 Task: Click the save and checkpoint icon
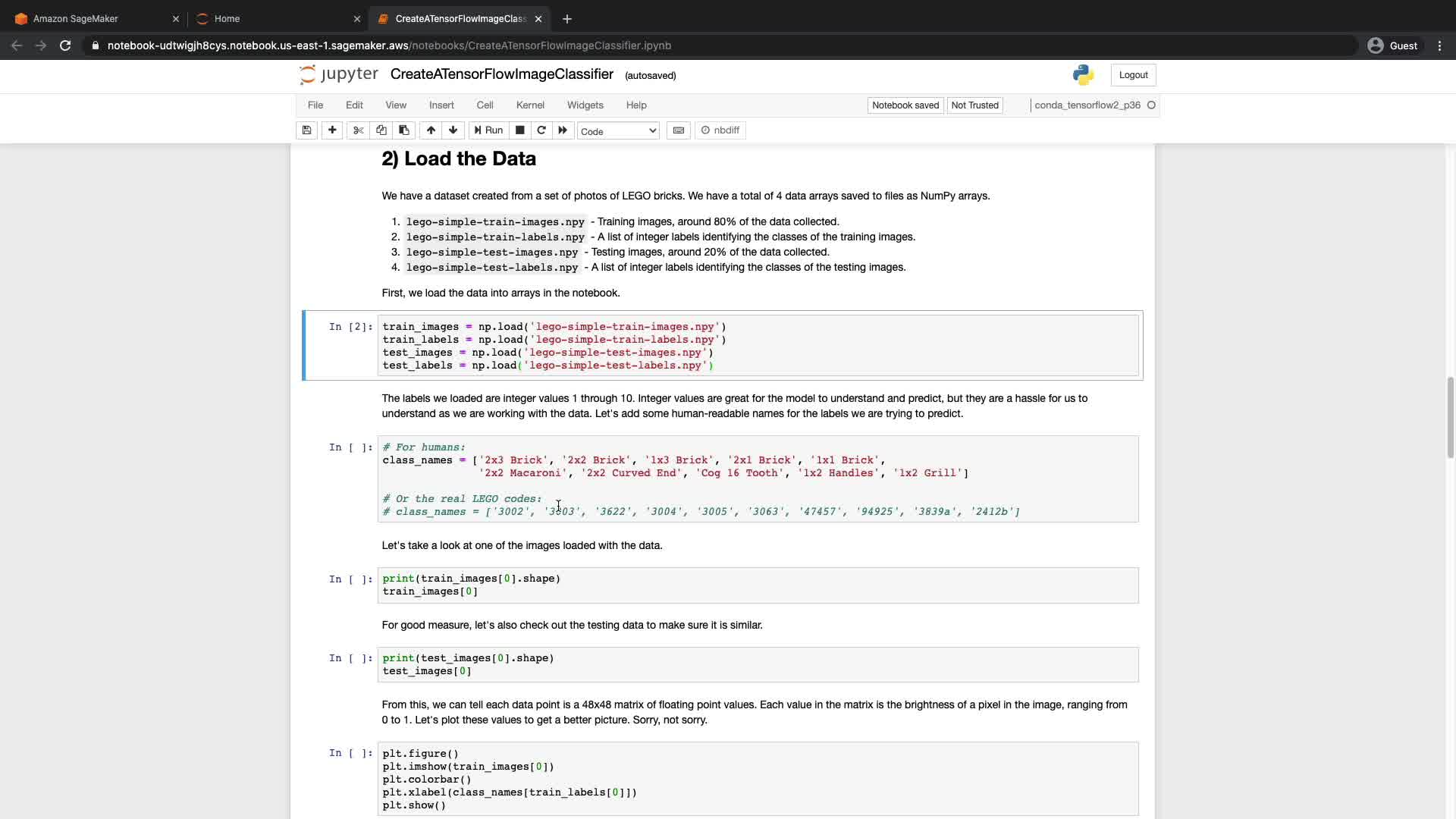306,130
